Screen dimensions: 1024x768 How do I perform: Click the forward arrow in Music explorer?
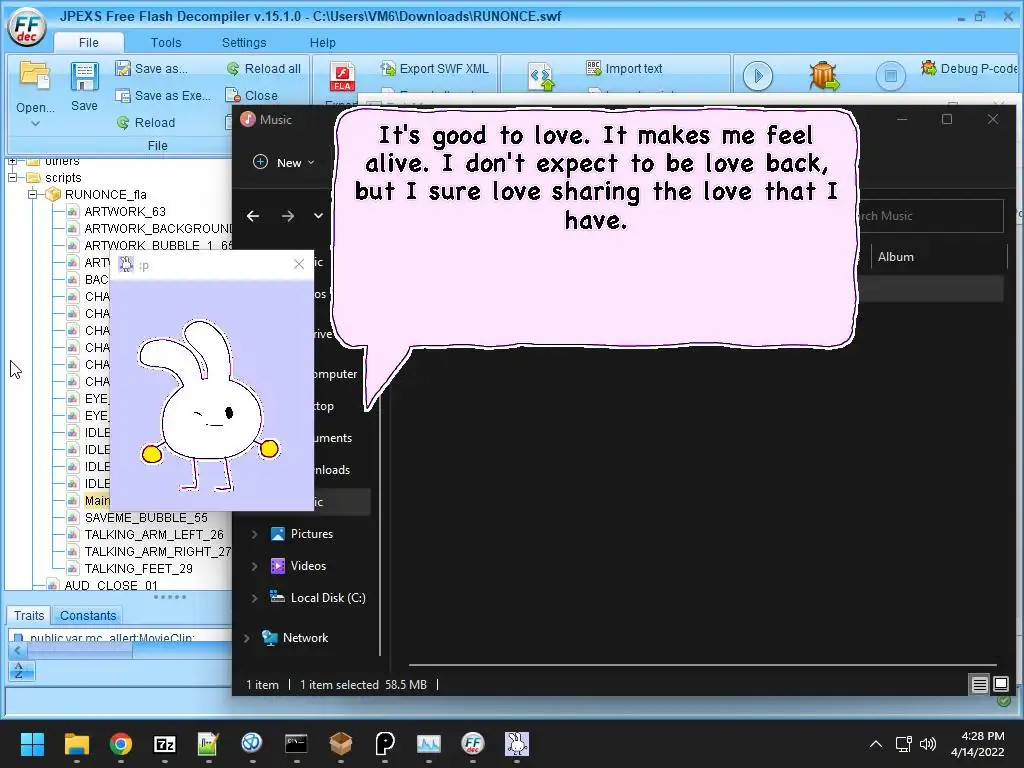(288, 216)
